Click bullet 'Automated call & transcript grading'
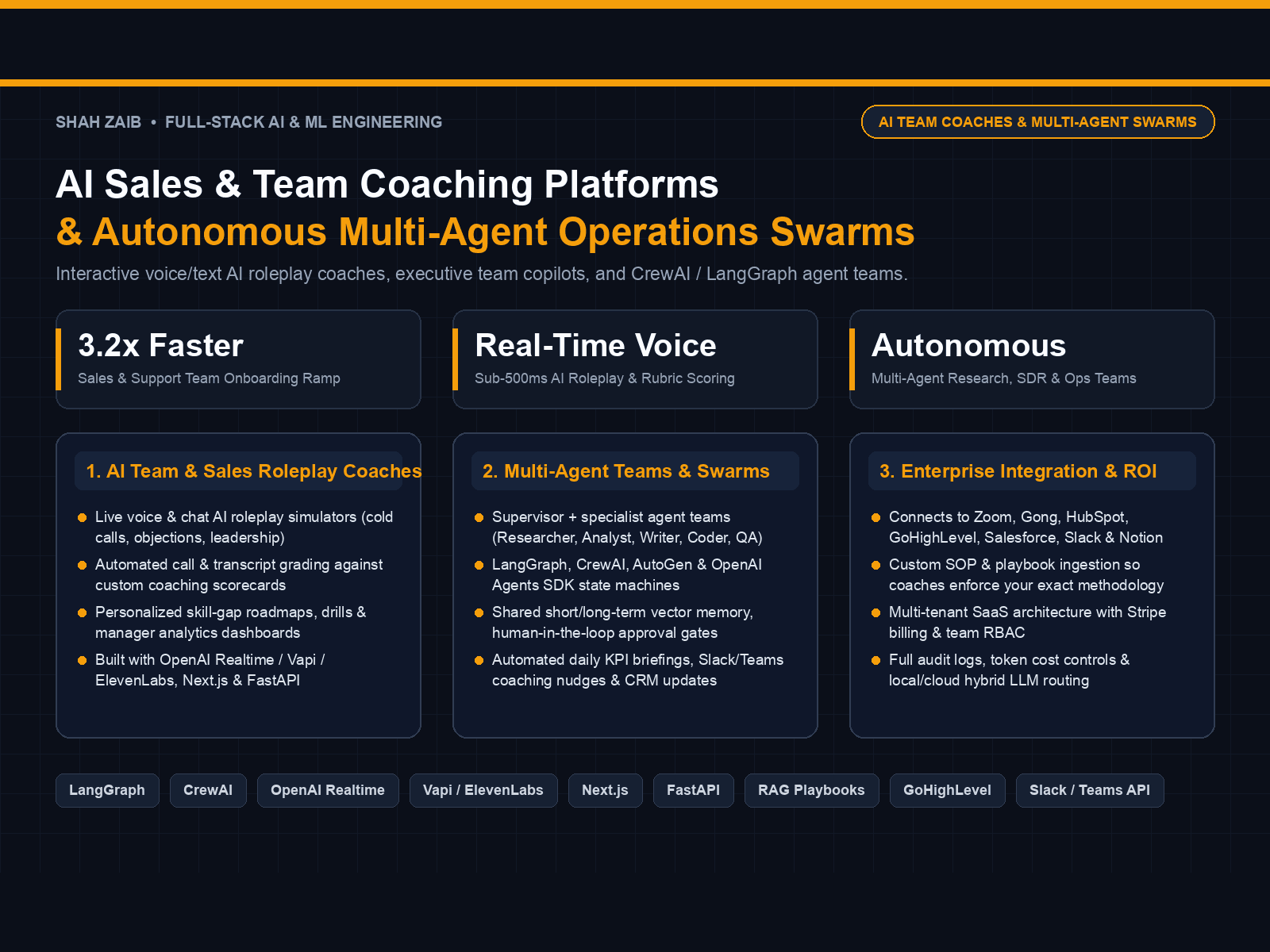This screenshot has width=1270, height=952. (239, 575)
